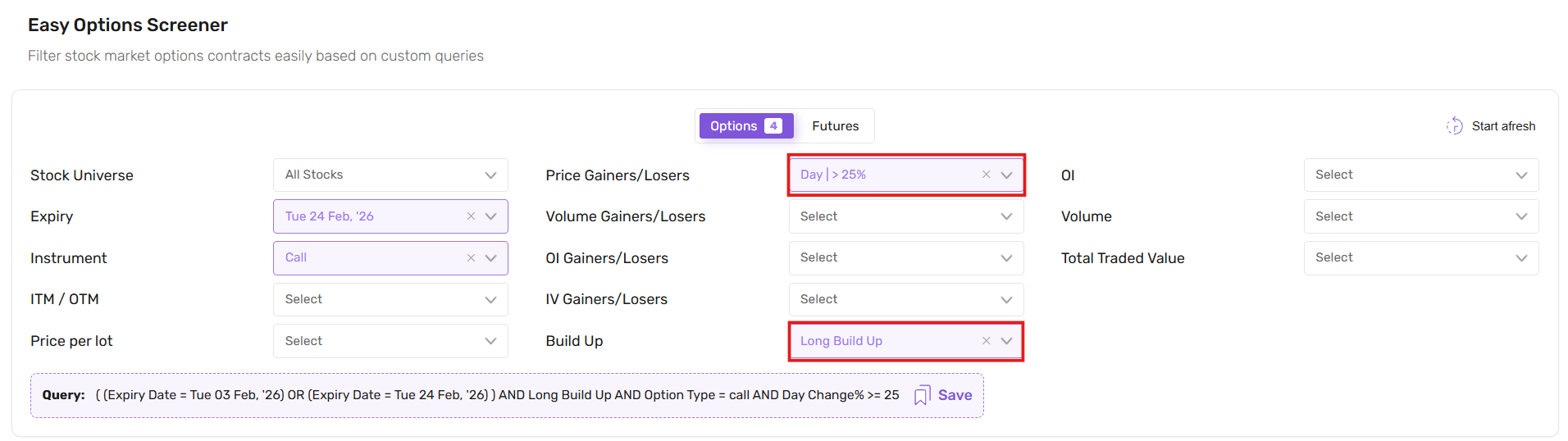Expand the Build Up dropdown chevron

[1006, 341]
